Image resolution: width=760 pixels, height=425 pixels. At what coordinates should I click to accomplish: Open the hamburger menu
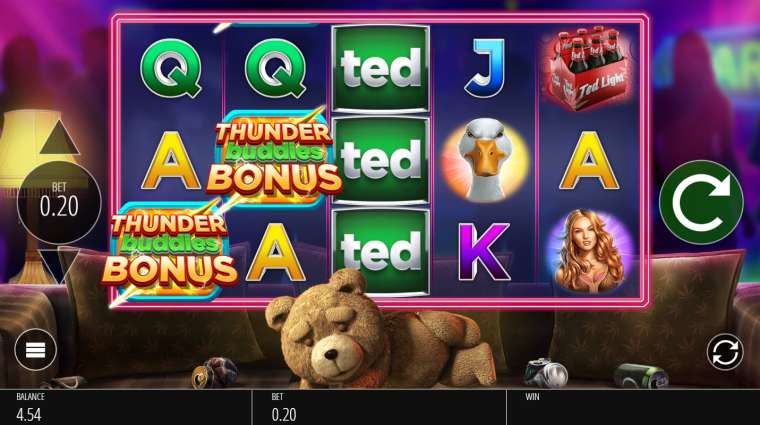(x=35, y=349)
